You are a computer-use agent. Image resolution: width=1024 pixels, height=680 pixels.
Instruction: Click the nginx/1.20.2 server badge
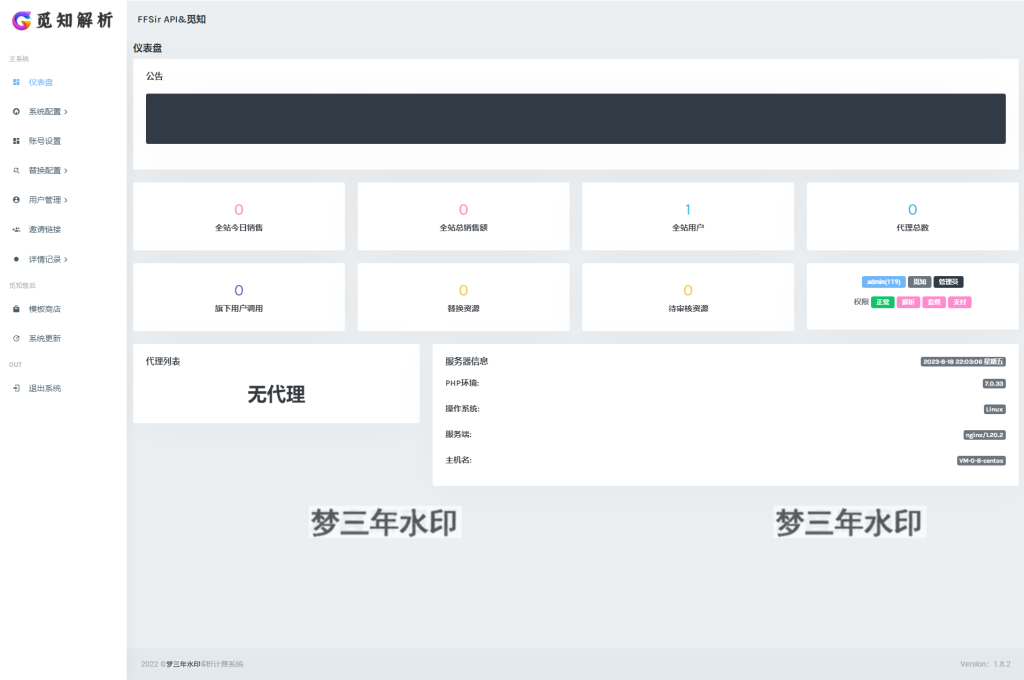pyautogui.click(x=984, y=434)
